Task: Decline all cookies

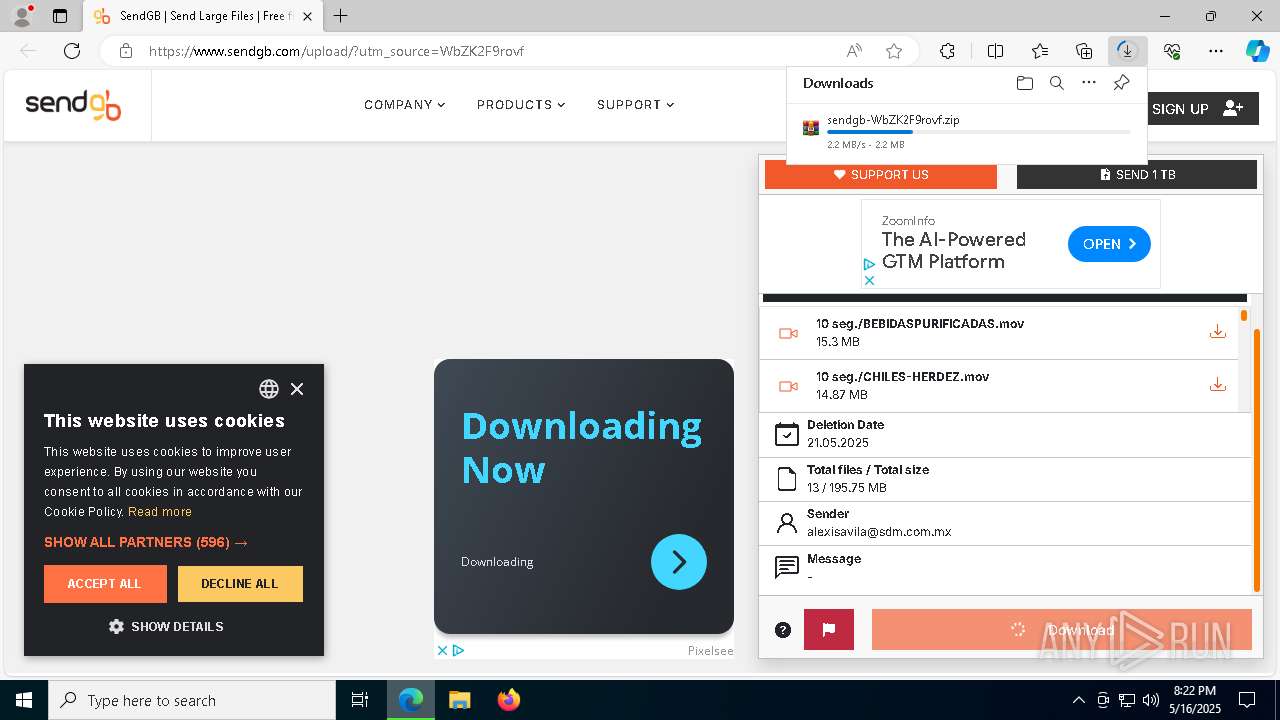Action: tap(240, 584)
